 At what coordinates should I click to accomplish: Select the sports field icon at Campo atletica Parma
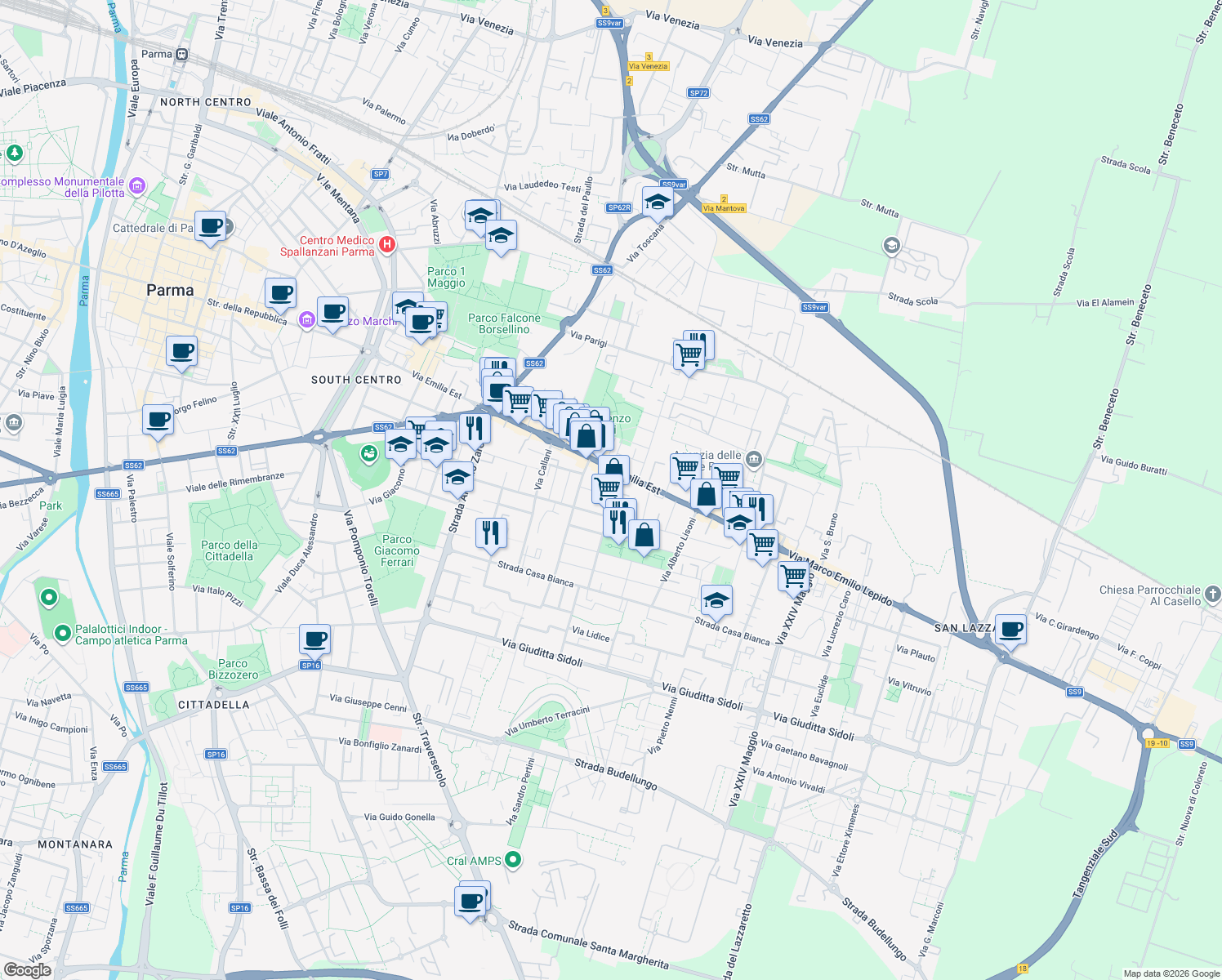tap(64, 633)
